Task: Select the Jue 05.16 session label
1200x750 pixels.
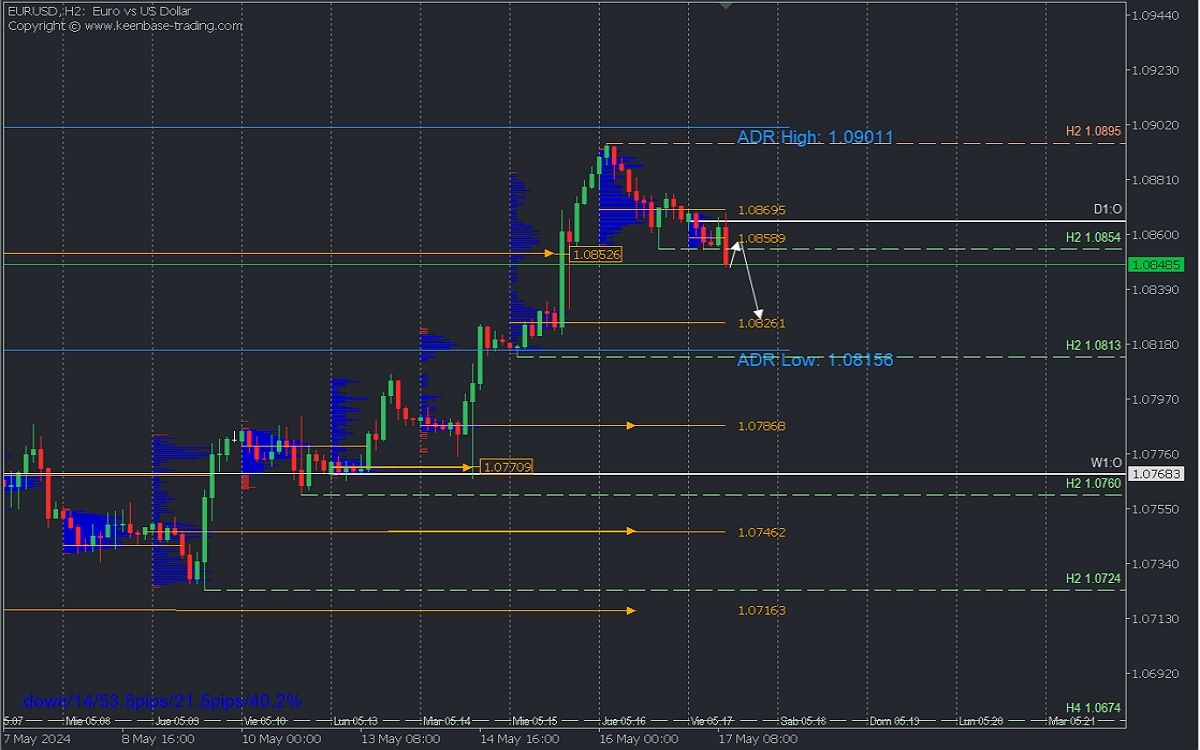Action: pos(624,720)
